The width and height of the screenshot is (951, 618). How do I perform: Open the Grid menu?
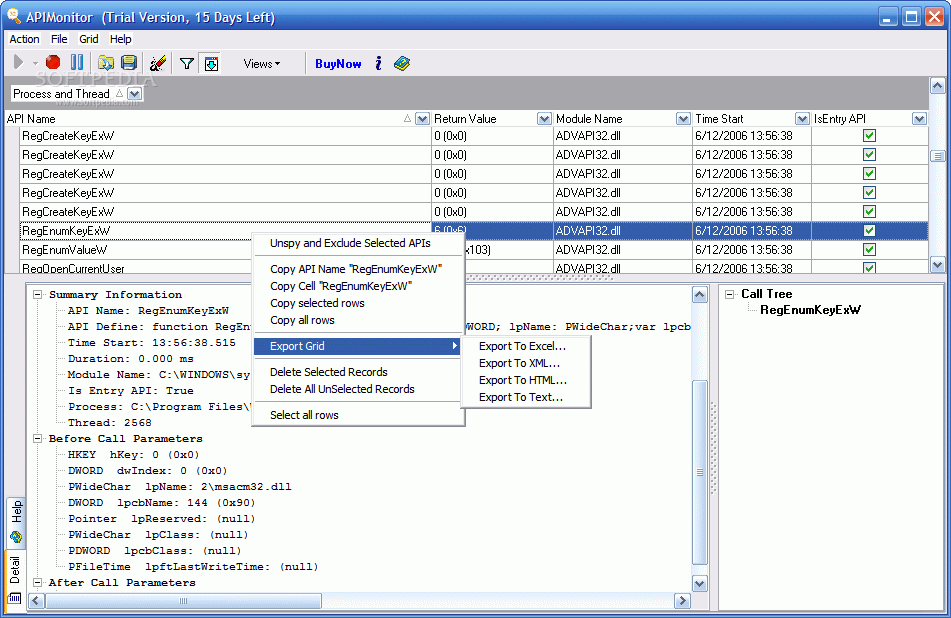click(x=89, y=39)
